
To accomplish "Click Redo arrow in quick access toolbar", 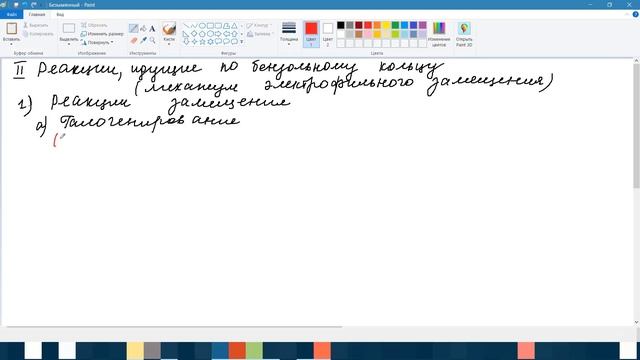I will [34, 5].
